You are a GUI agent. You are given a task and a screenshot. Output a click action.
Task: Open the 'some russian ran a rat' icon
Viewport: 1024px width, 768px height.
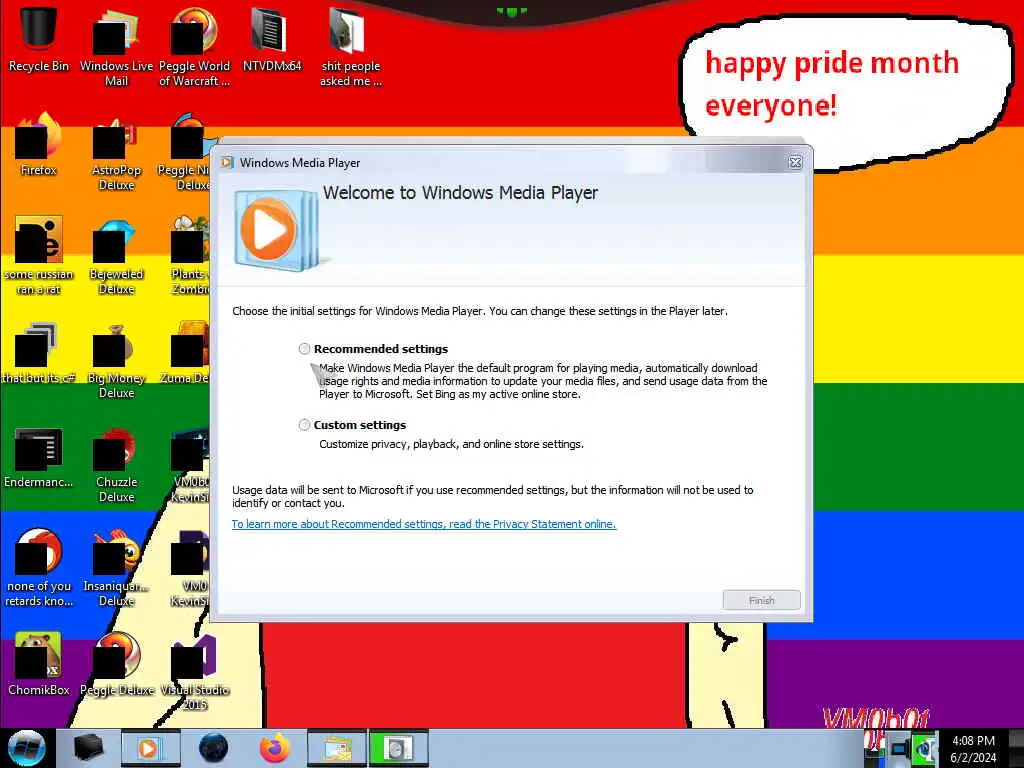point(39,255)
